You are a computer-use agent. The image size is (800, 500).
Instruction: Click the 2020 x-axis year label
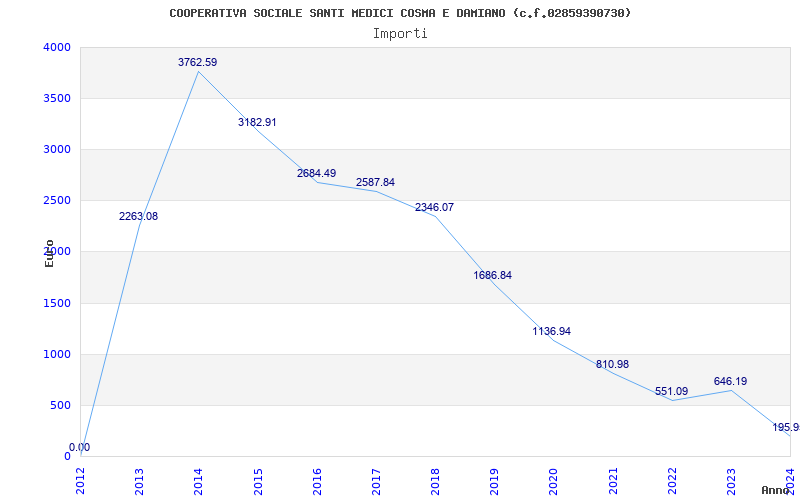click(554, 481)
